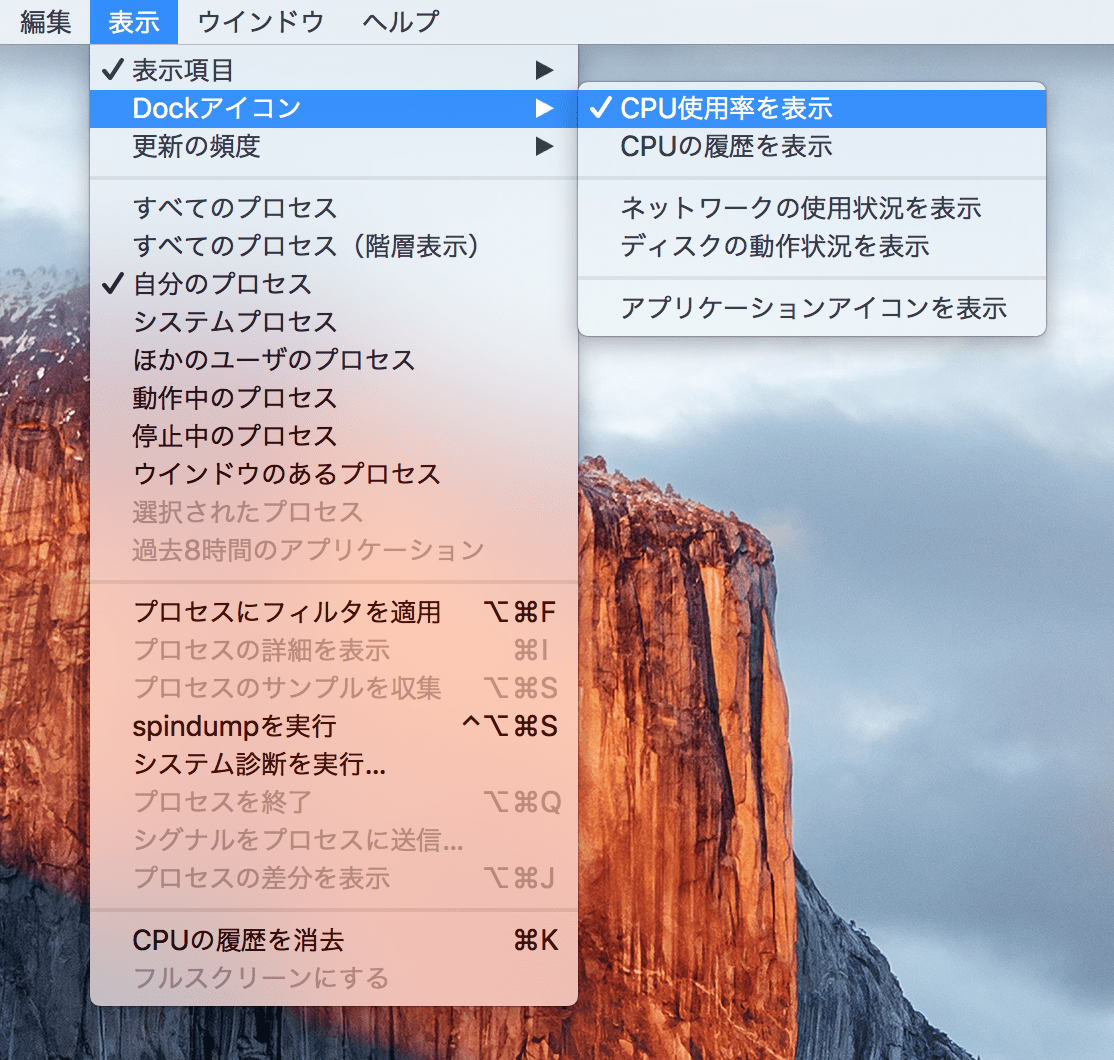Viewport: 1114px width, 1060px height.
Task: Open the ヘルプ menu
Action: 396,21
